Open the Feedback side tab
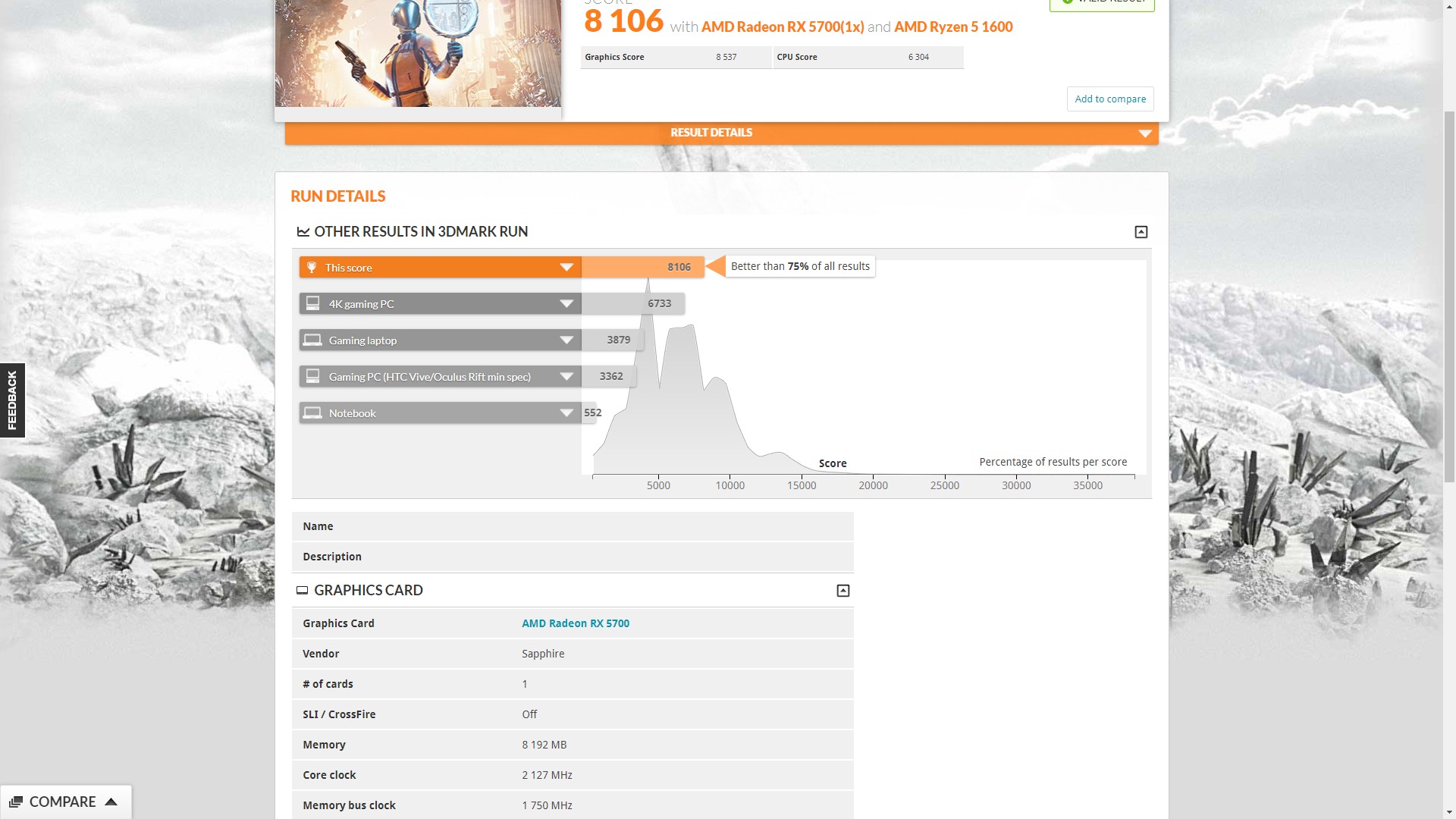This screenshot has width=1456, height=819. click(12, 400)
